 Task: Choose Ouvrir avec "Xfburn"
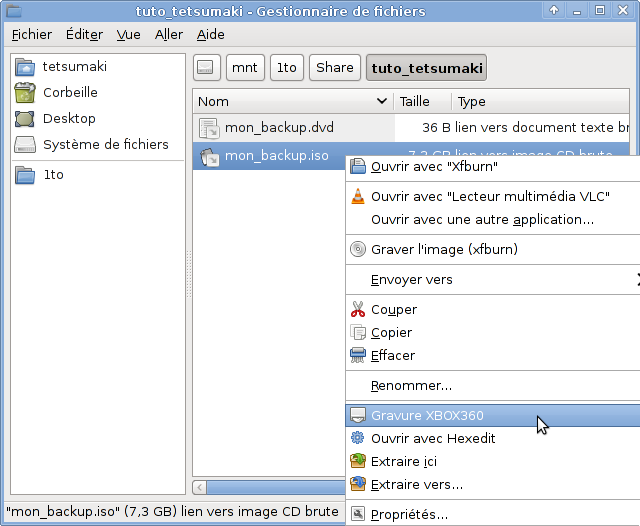coord(493,166)
